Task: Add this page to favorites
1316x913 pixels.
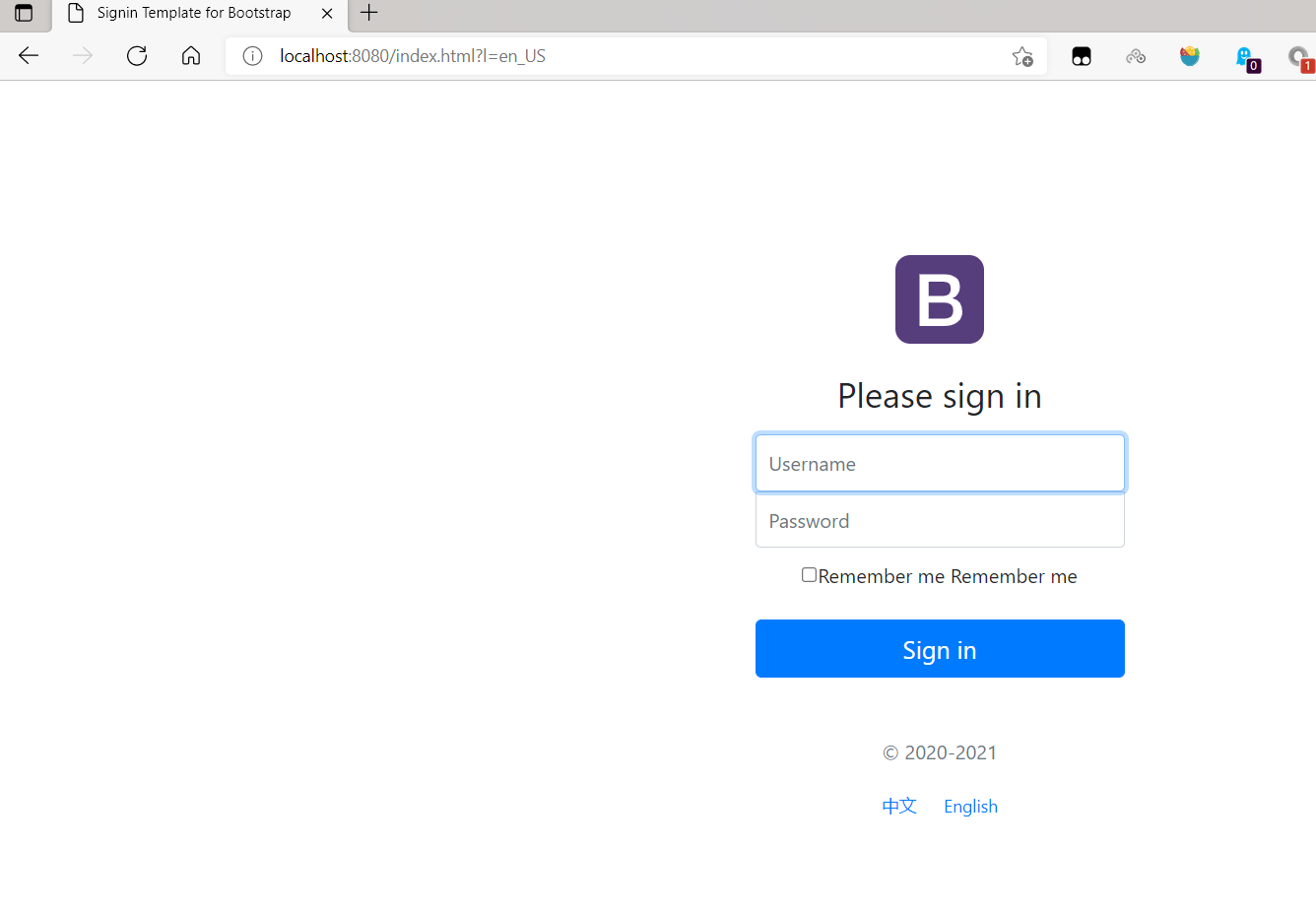Action: pos(1022,56)
